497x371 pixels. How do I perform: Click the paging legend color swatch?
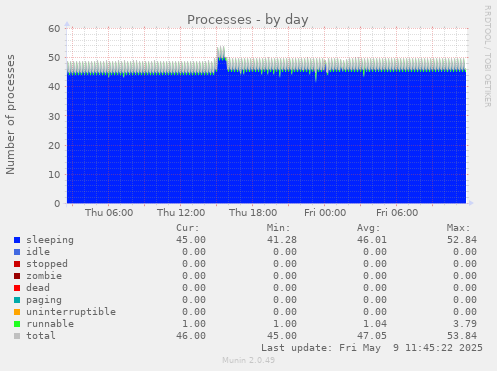(x=17, y=300)
